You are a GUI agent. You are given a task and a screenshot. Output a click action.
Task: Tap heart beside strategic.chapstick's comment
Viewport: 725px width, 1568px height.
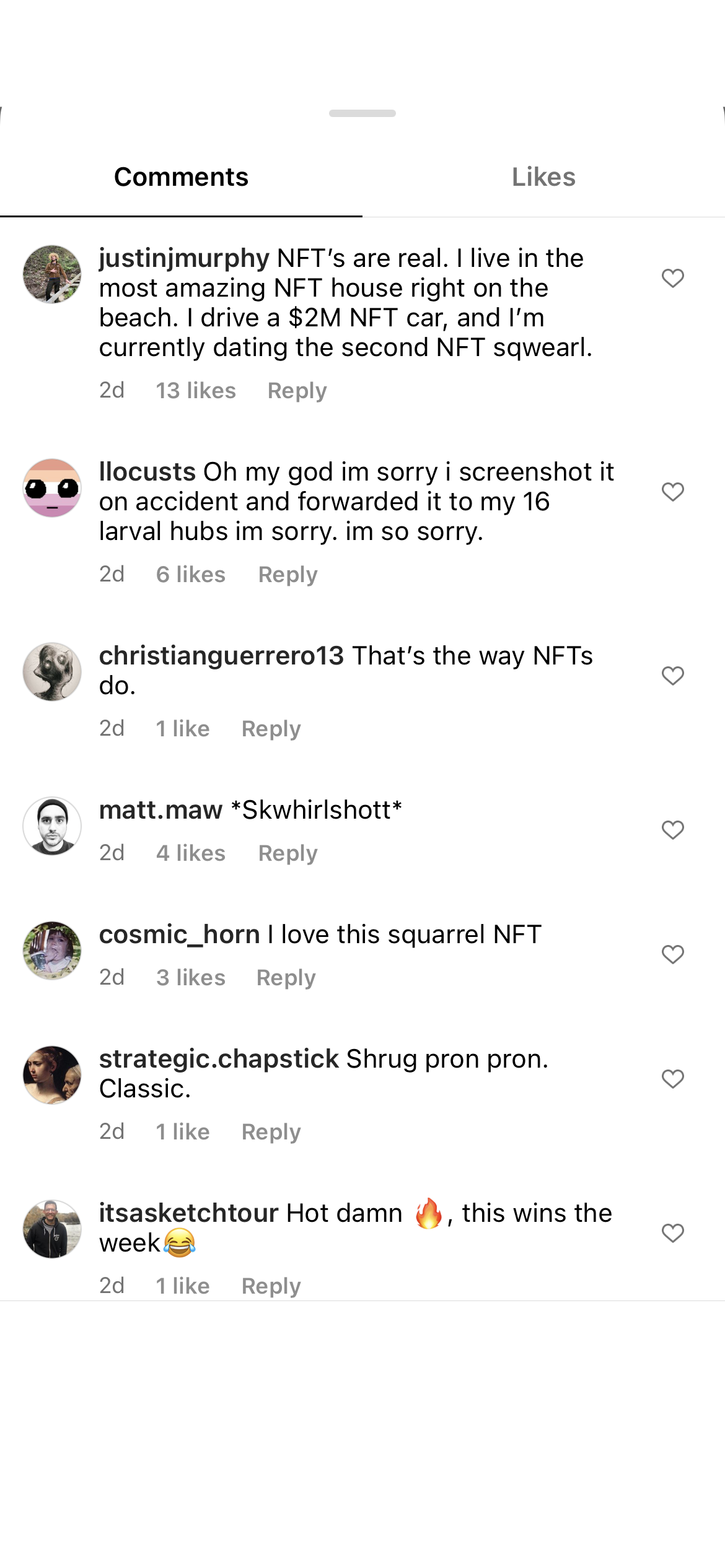coord(672,1079)
